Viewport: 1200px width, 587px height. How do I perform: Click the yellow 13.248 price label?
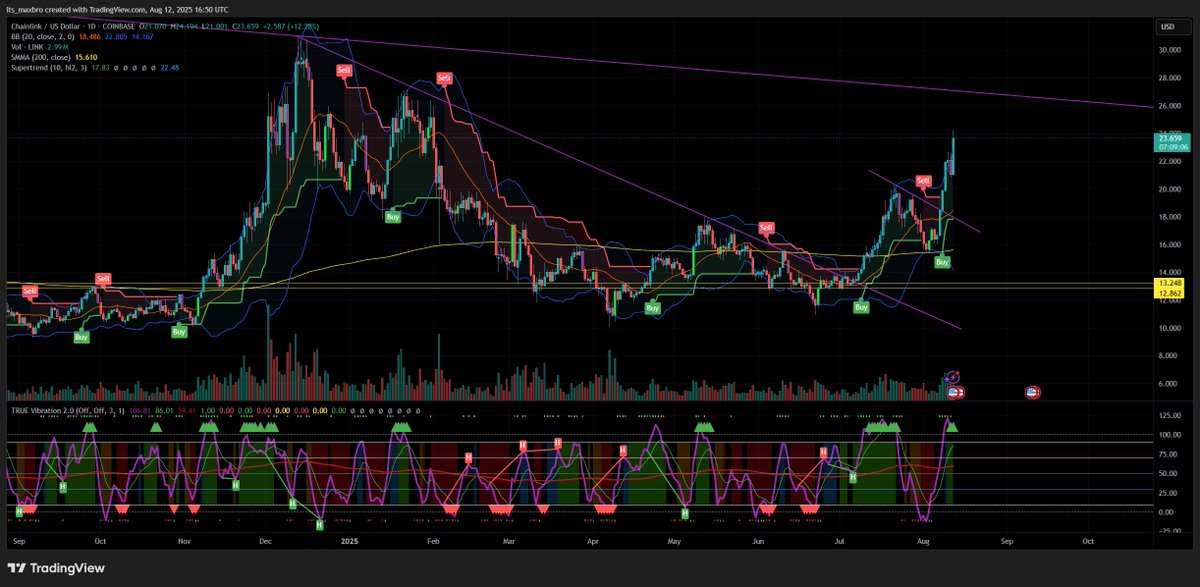click(1171, 283)
